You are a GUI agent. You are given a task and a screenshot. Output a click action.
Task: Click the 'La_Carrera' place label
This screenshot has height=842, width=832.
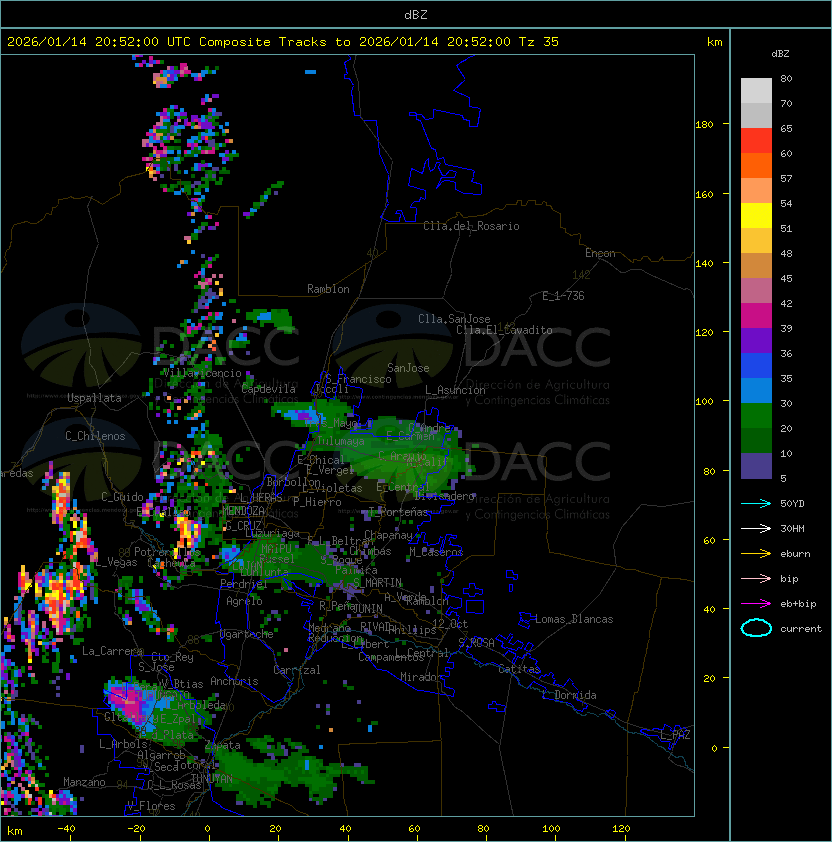[x=113, y=651]
